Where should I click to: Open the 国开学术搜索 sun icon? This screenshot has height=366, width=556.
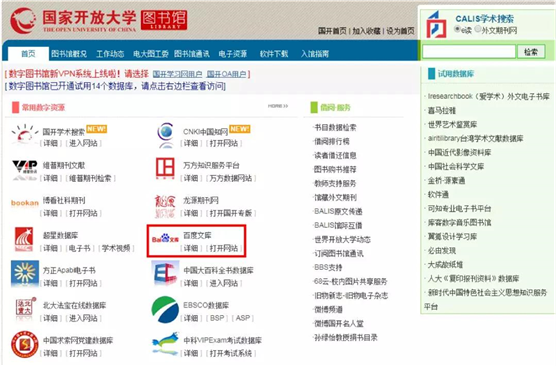pyautogui.click(x=24, y=134)
